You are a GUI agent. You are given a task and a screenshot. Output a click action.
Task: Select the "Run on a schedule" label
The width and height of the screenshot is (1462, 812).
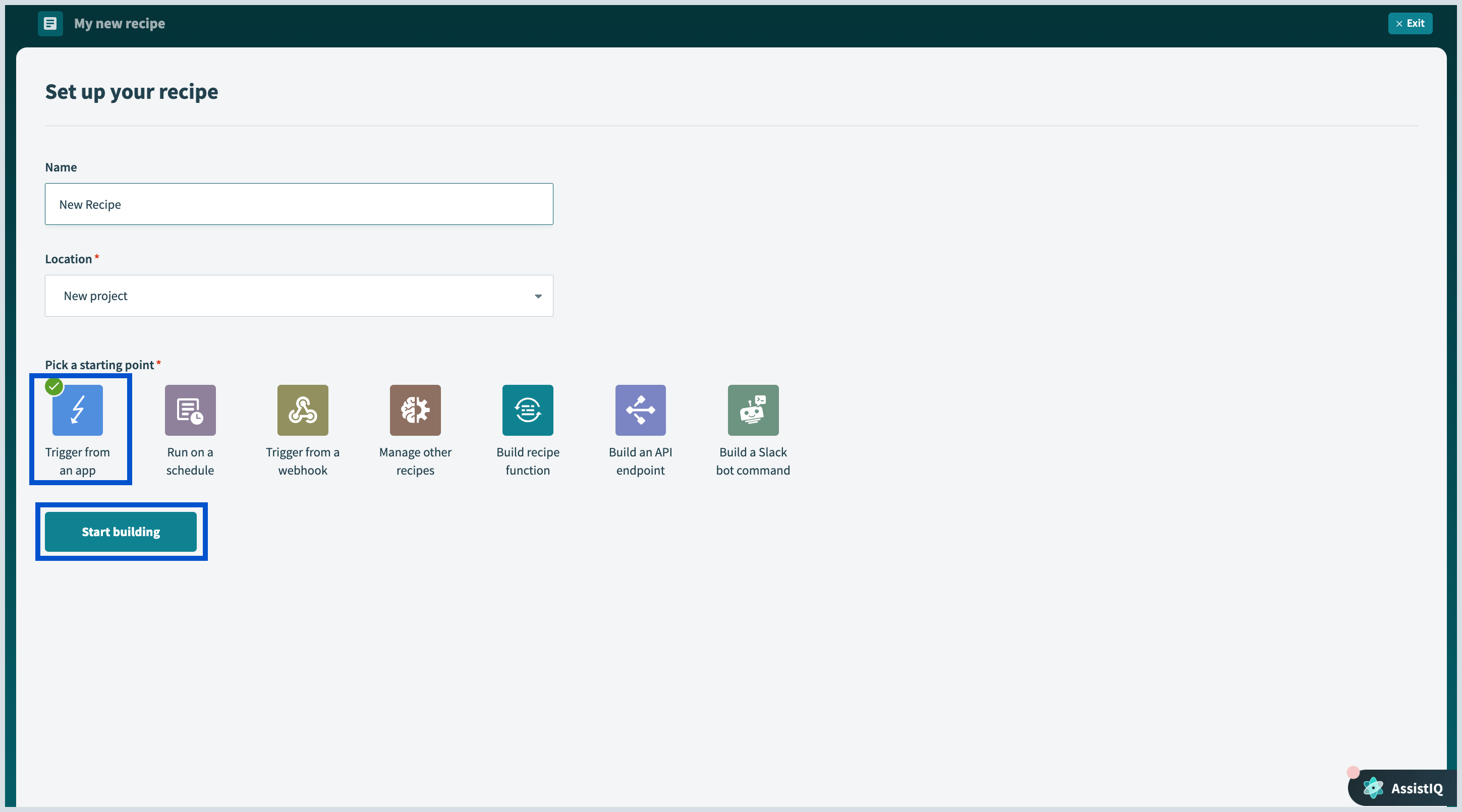click(190, 461)
